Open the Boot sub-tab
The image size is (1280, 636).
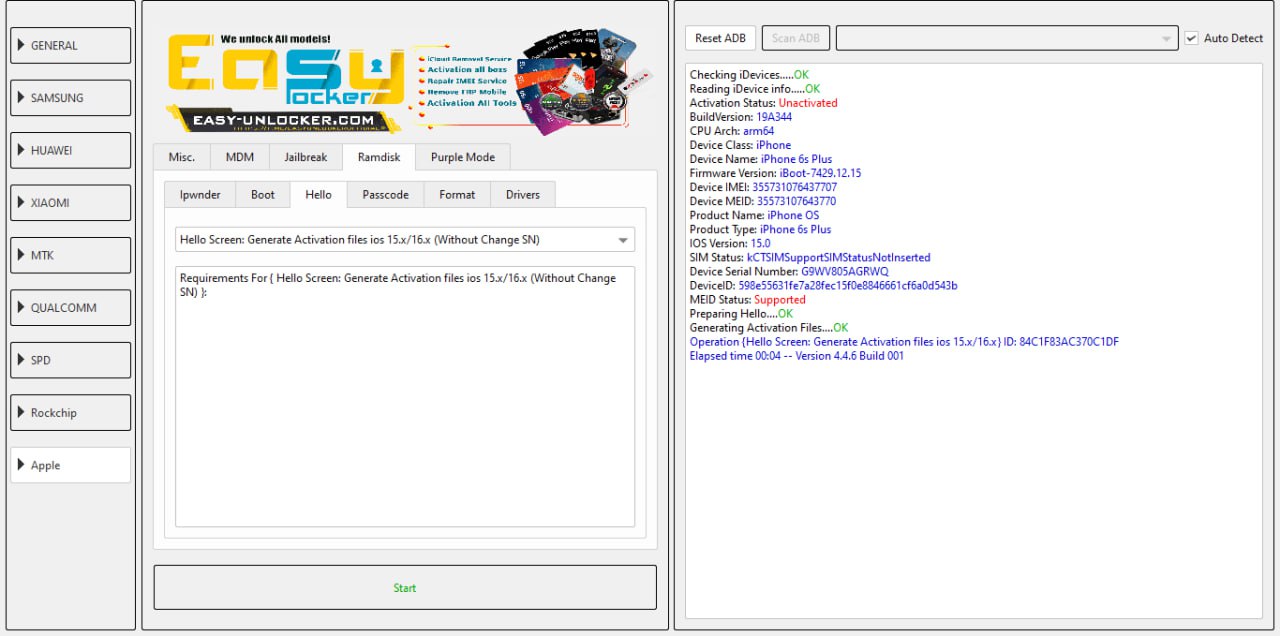[x=263, y=194]
